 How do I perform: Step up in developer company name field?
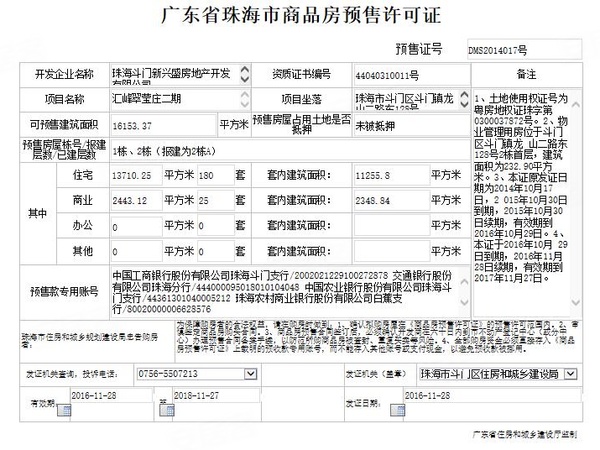point(245,69)
